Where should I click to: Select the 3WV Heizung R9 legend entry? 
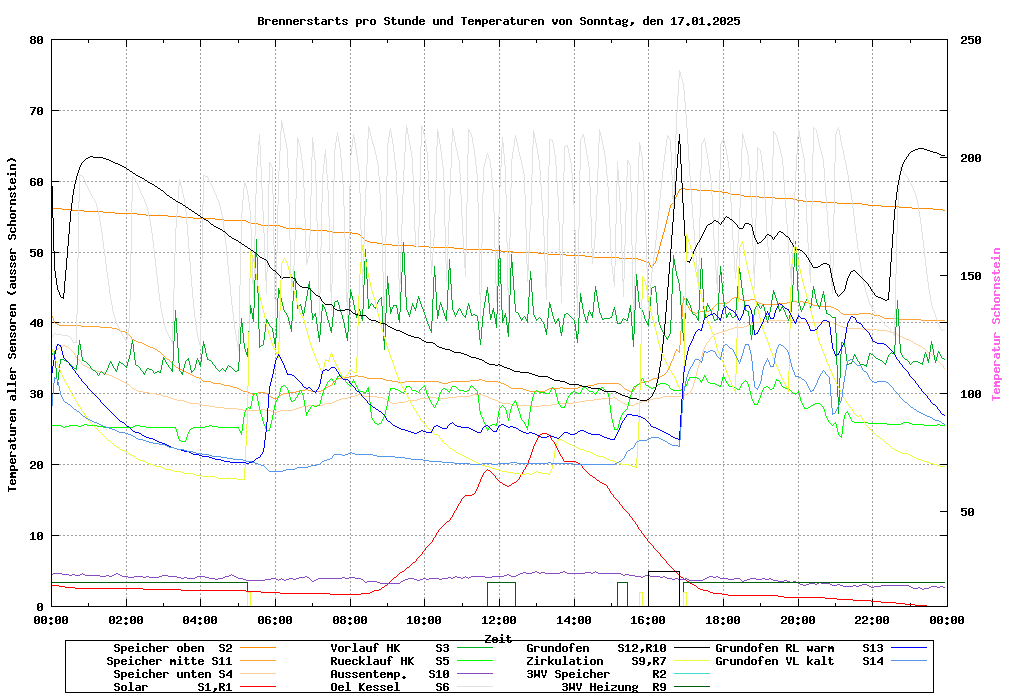point(613,687)
